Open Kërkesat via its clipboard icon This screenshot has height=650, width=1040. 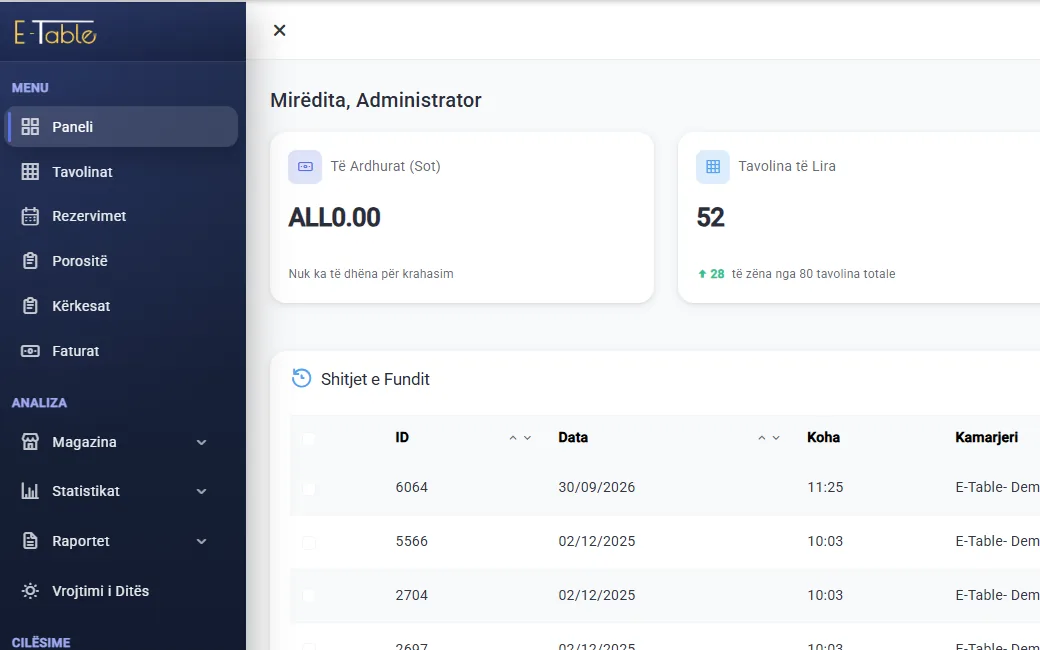point(30,306)
